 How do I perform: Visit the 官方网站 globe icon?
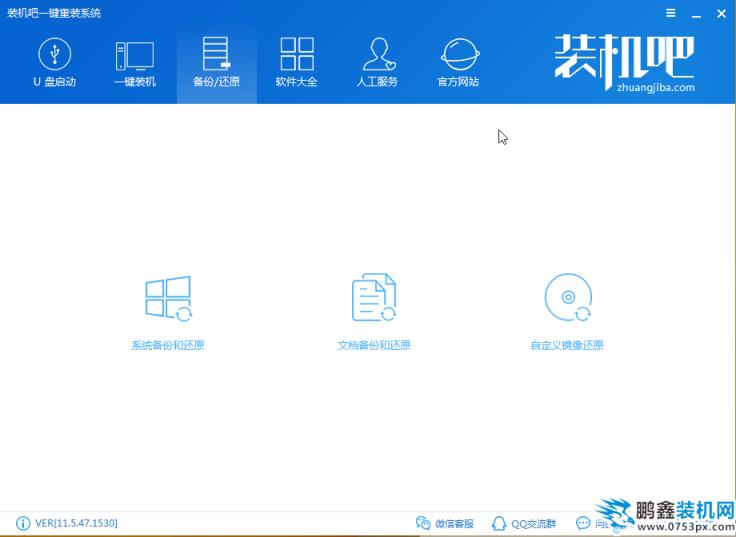tap(460, 54)
